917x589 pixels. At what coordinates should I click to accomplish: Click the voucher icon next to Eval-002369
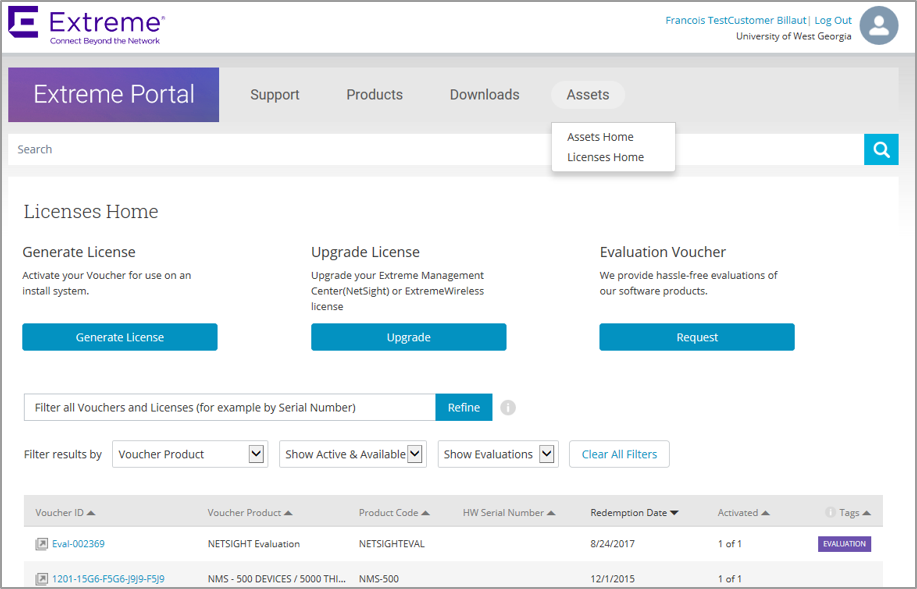coord(41,544)
